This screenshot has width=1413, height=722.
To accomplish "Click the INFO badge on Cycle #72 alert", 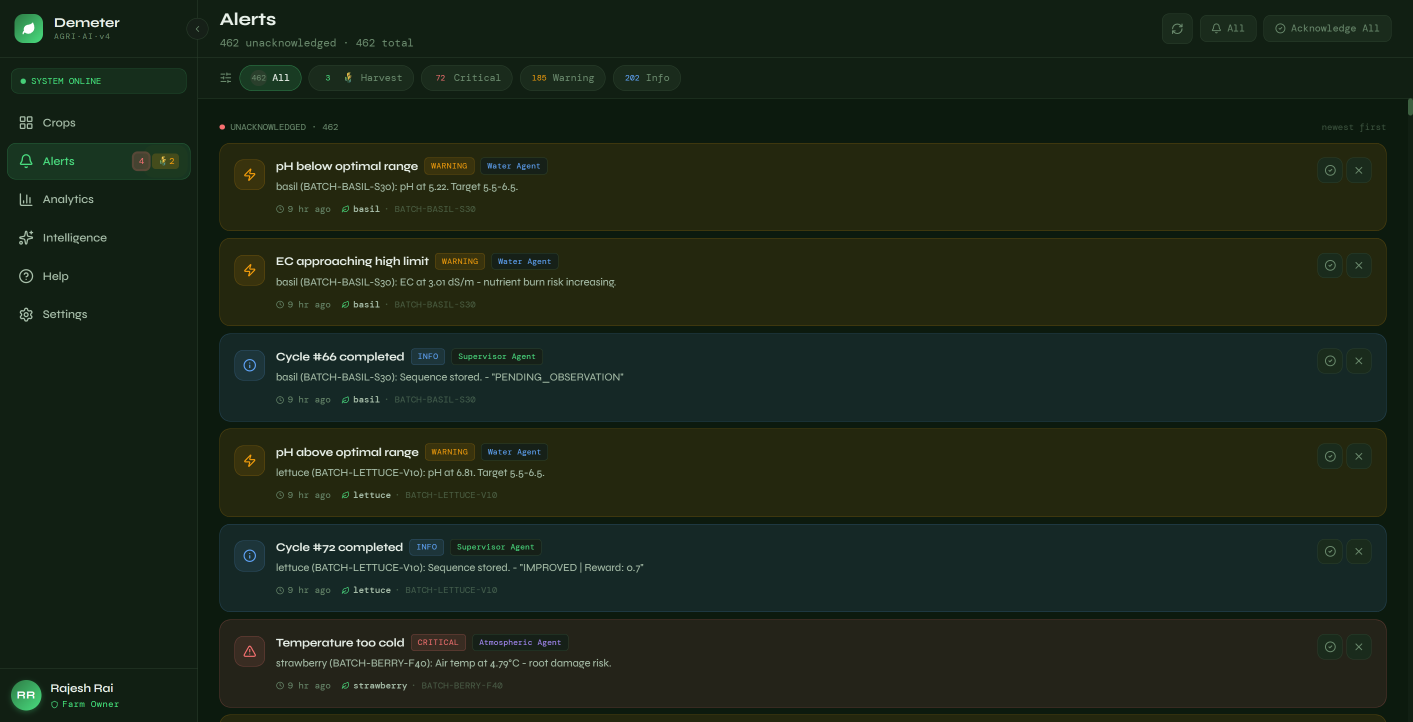I will click(427, 547).
